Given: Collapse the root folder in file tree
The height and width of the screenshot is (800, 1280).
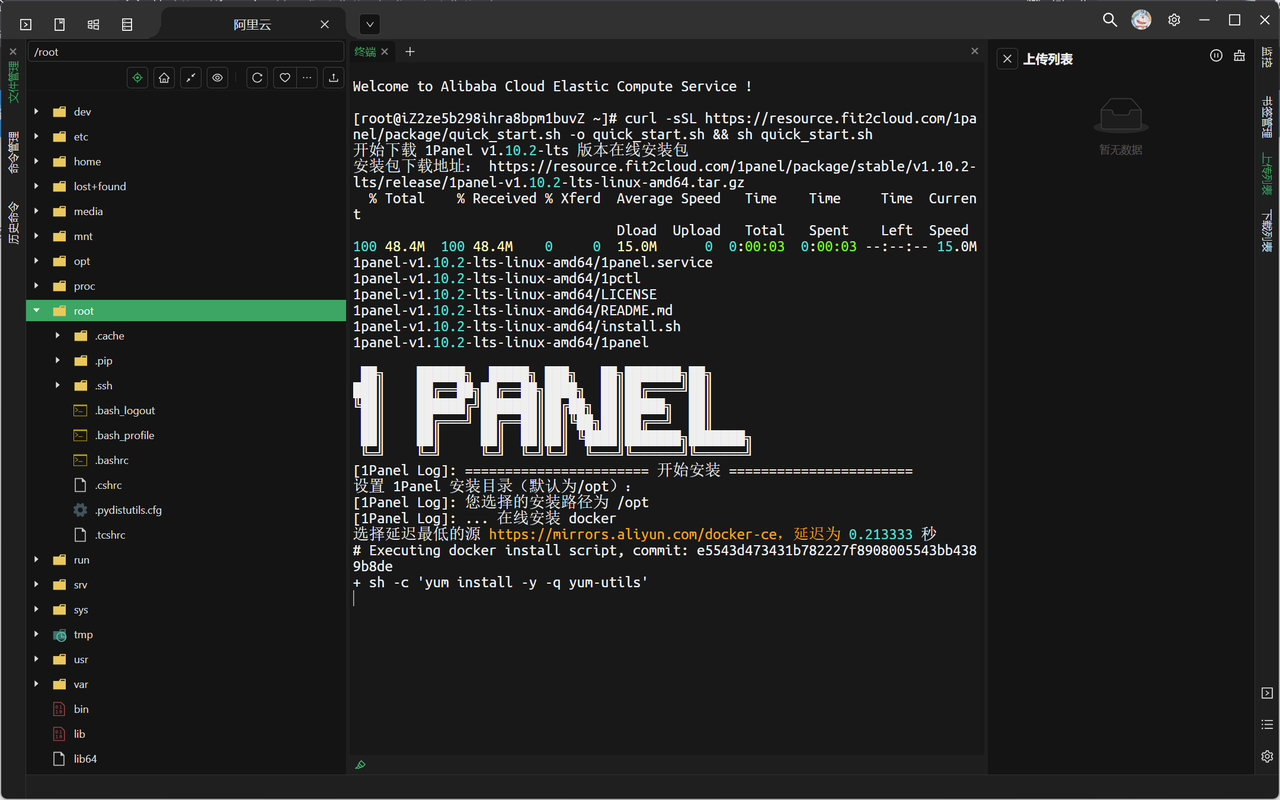Looking at the screenshot, I should tap(37, 311).
